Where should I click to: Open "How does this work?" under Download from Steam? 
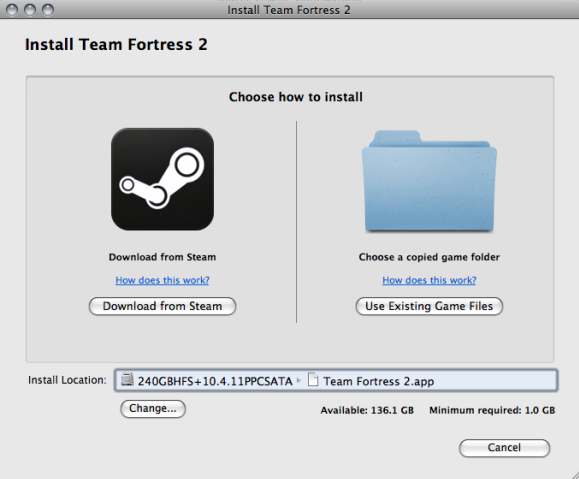(x=162, y=280)
